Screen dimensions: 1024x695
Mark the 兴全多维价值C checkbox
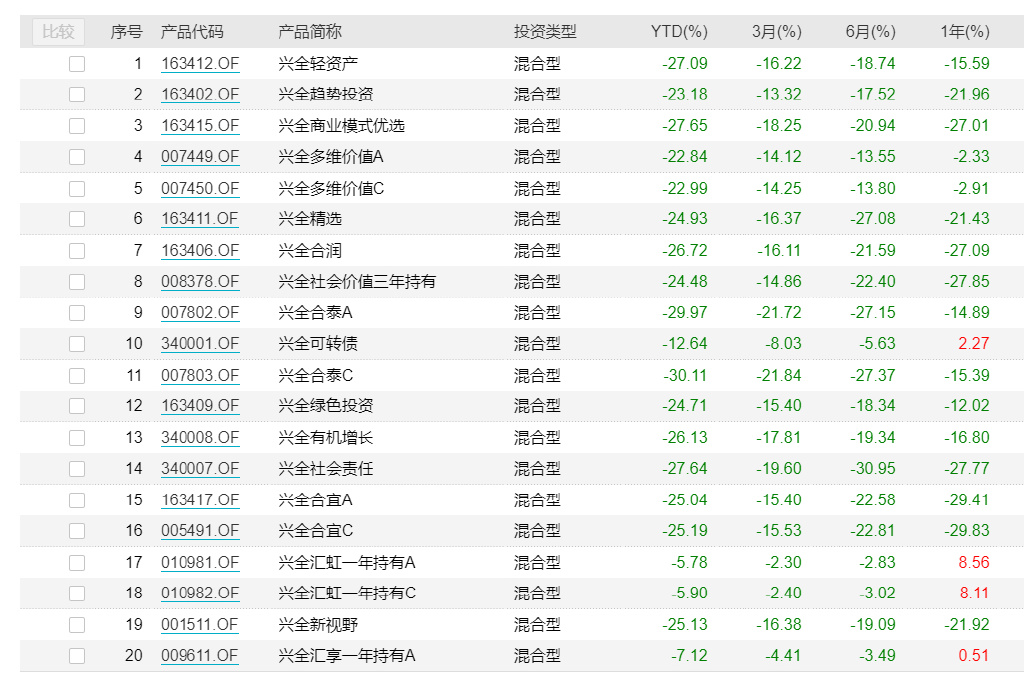pos(77,189)
